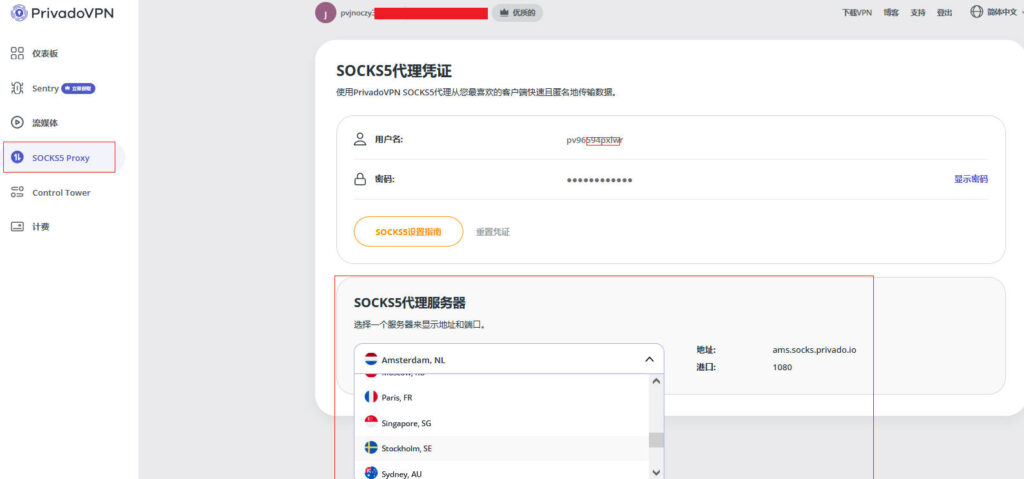This screenshot has height=479, width=1024.
Task: Click the France flag for Paris
Action: pos(371,397)
